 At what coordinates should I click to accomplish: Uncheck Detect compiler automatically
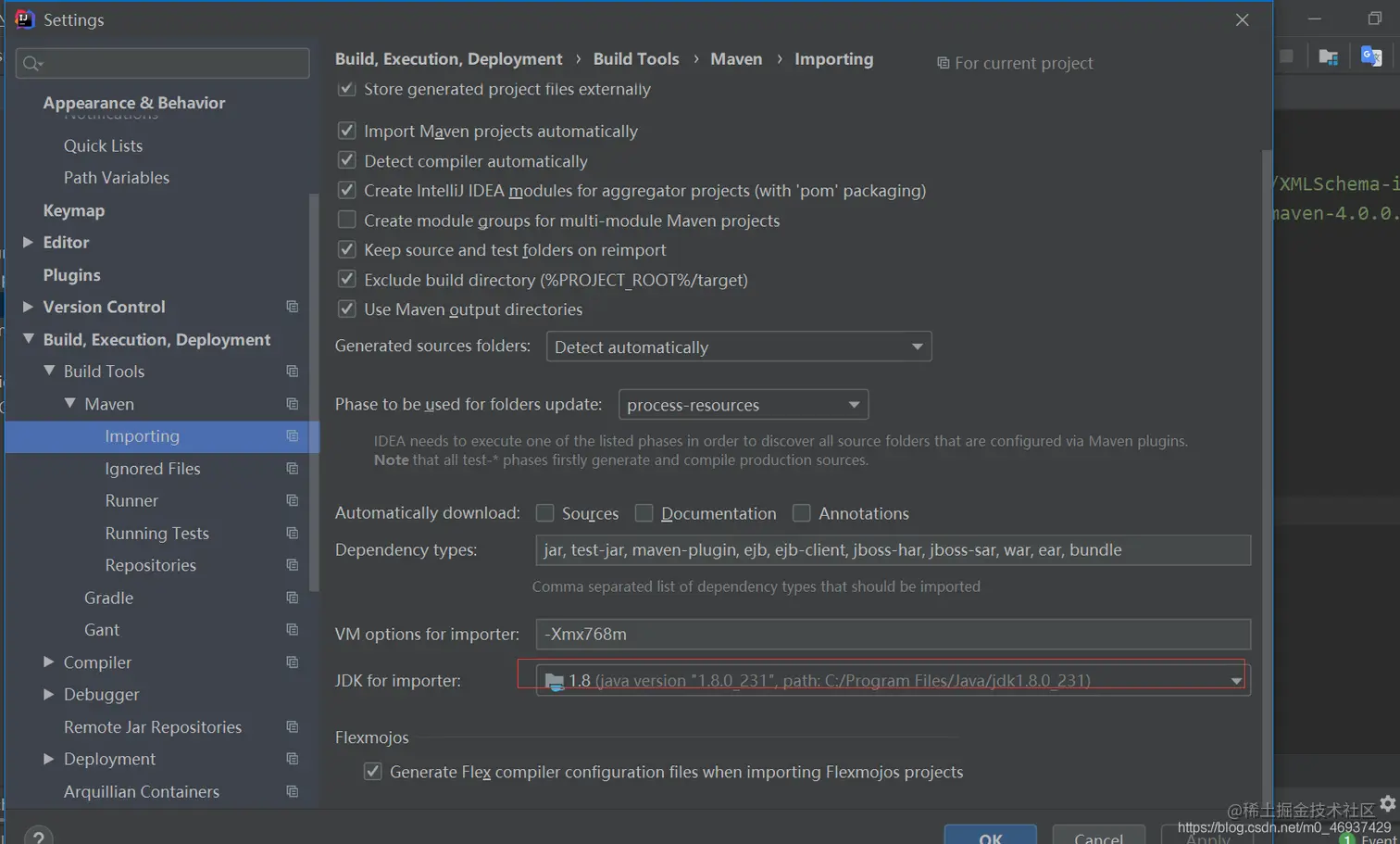pyautogui.click(x=346, y=160)
